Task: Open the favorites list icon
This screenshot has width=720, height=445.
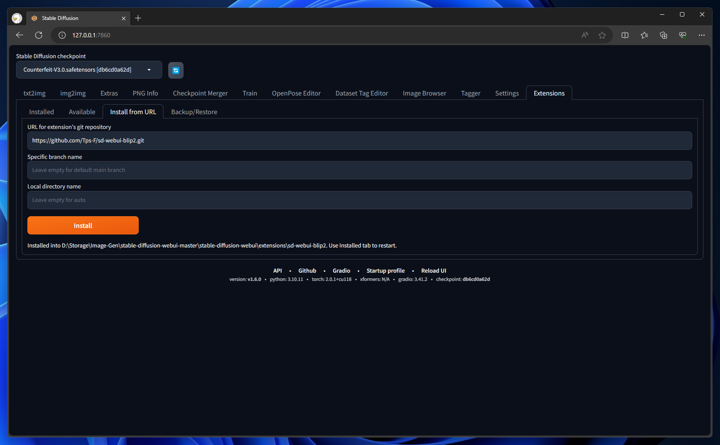Action: coord(644,35)
